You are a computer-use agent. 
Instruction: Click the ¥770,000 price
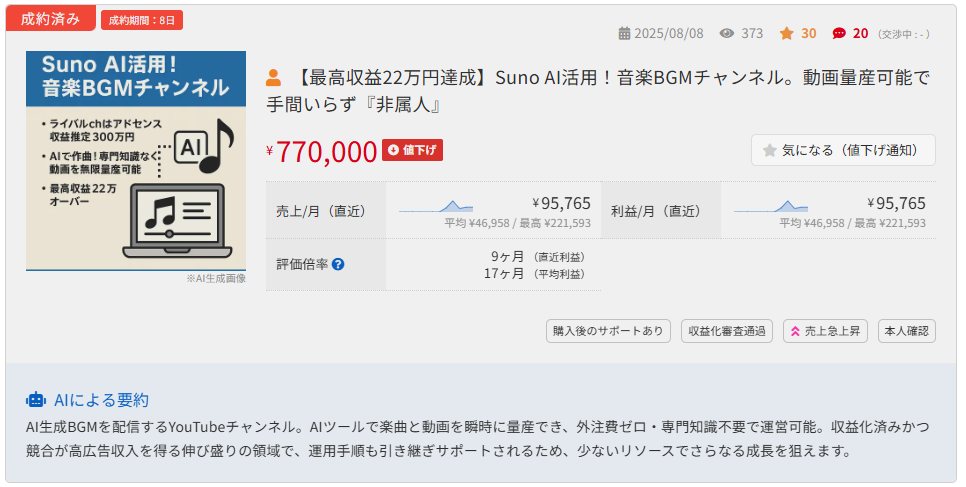pos(327,151)
